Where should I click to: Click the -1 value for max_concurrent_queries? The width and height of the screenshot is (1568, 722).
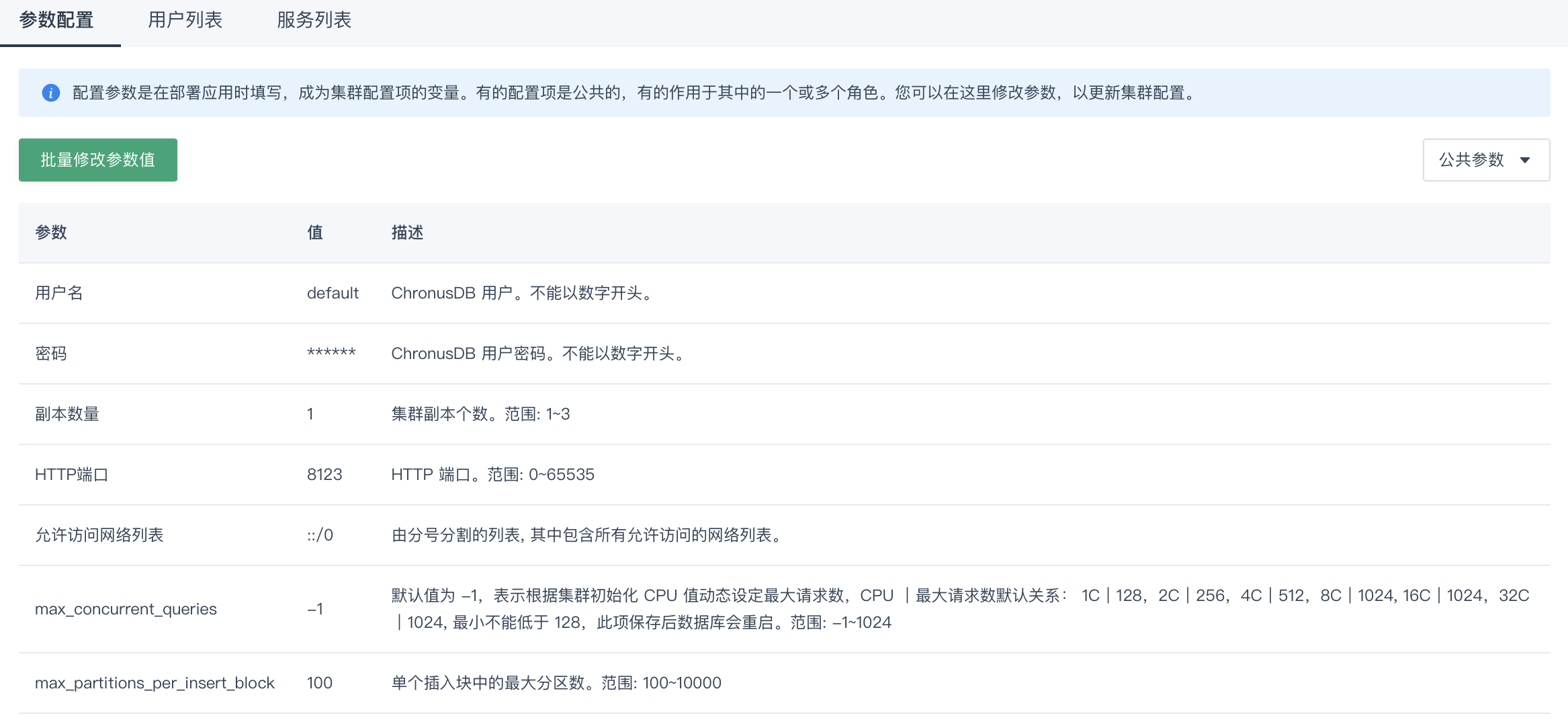point(315,609)
